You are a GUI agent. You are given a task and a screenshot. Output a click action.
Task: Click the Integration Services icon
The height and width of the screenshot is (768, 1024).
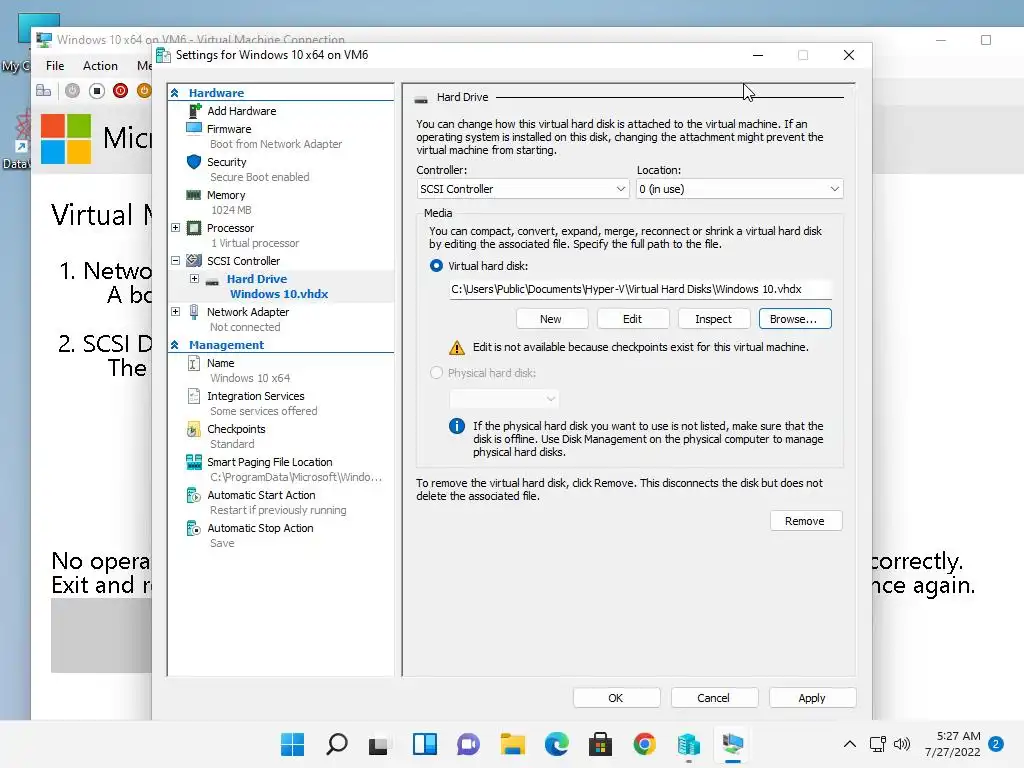(x=194, y=396)
